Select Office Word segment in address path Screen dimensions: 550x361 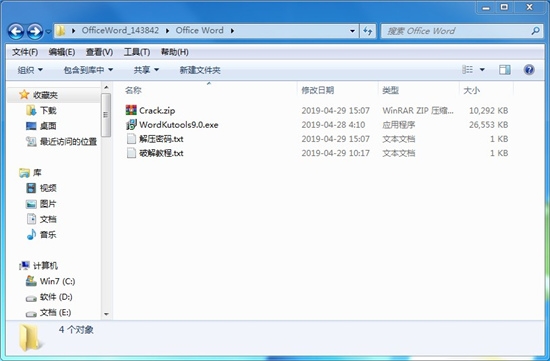click(x=200, y=31)
